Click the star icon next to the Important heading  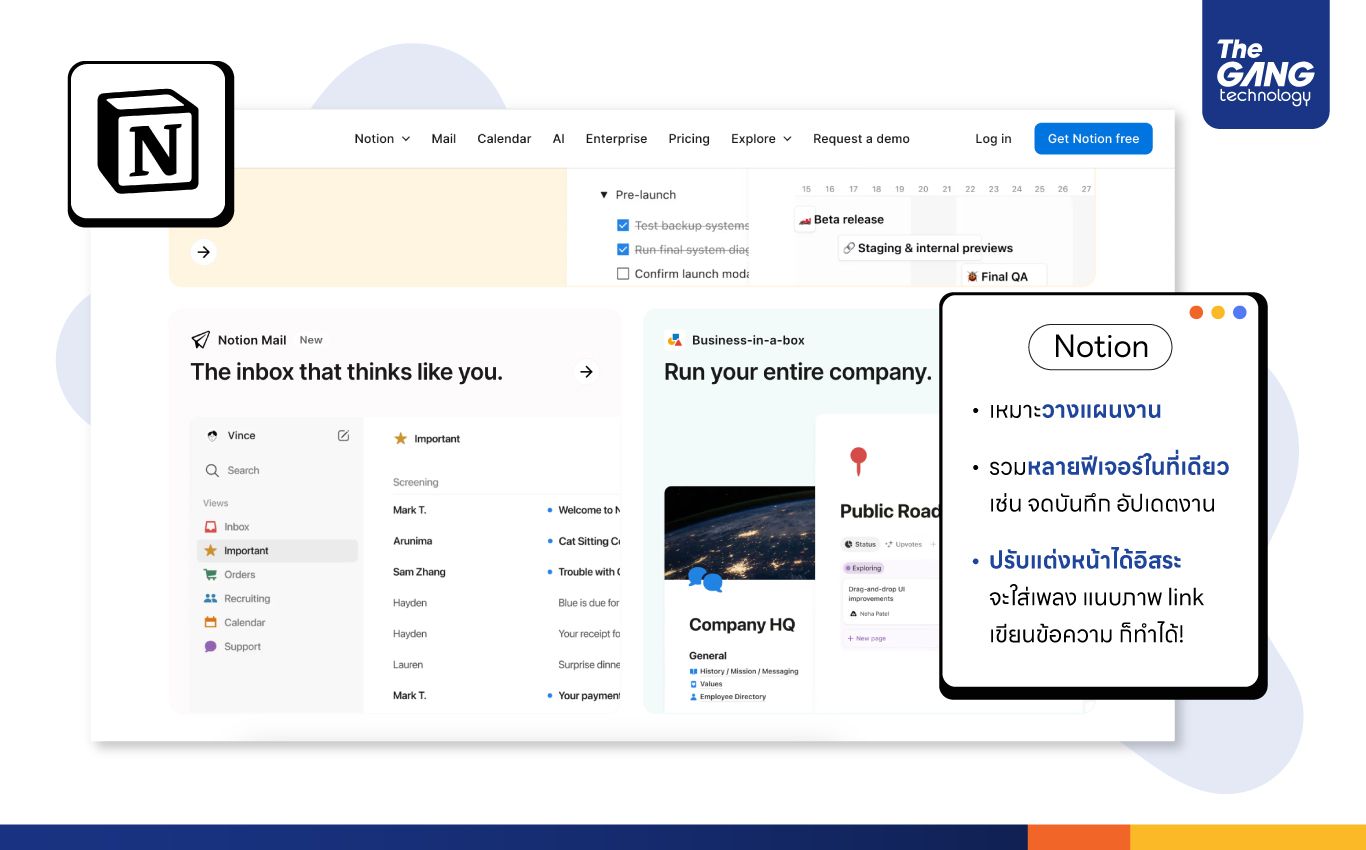point(401,439)
